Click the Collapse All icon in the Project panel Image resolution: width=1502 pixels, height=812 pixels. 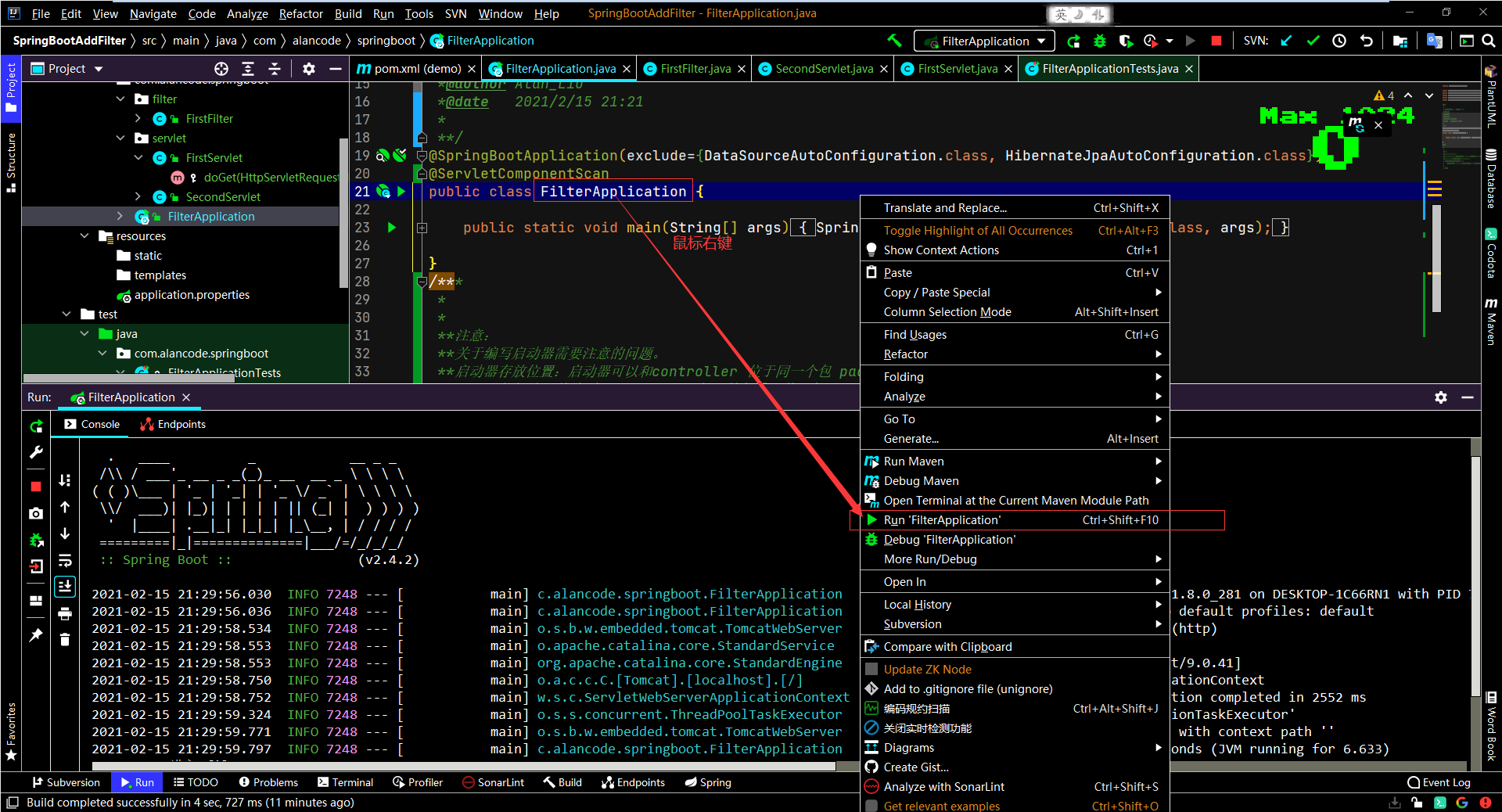275,69
